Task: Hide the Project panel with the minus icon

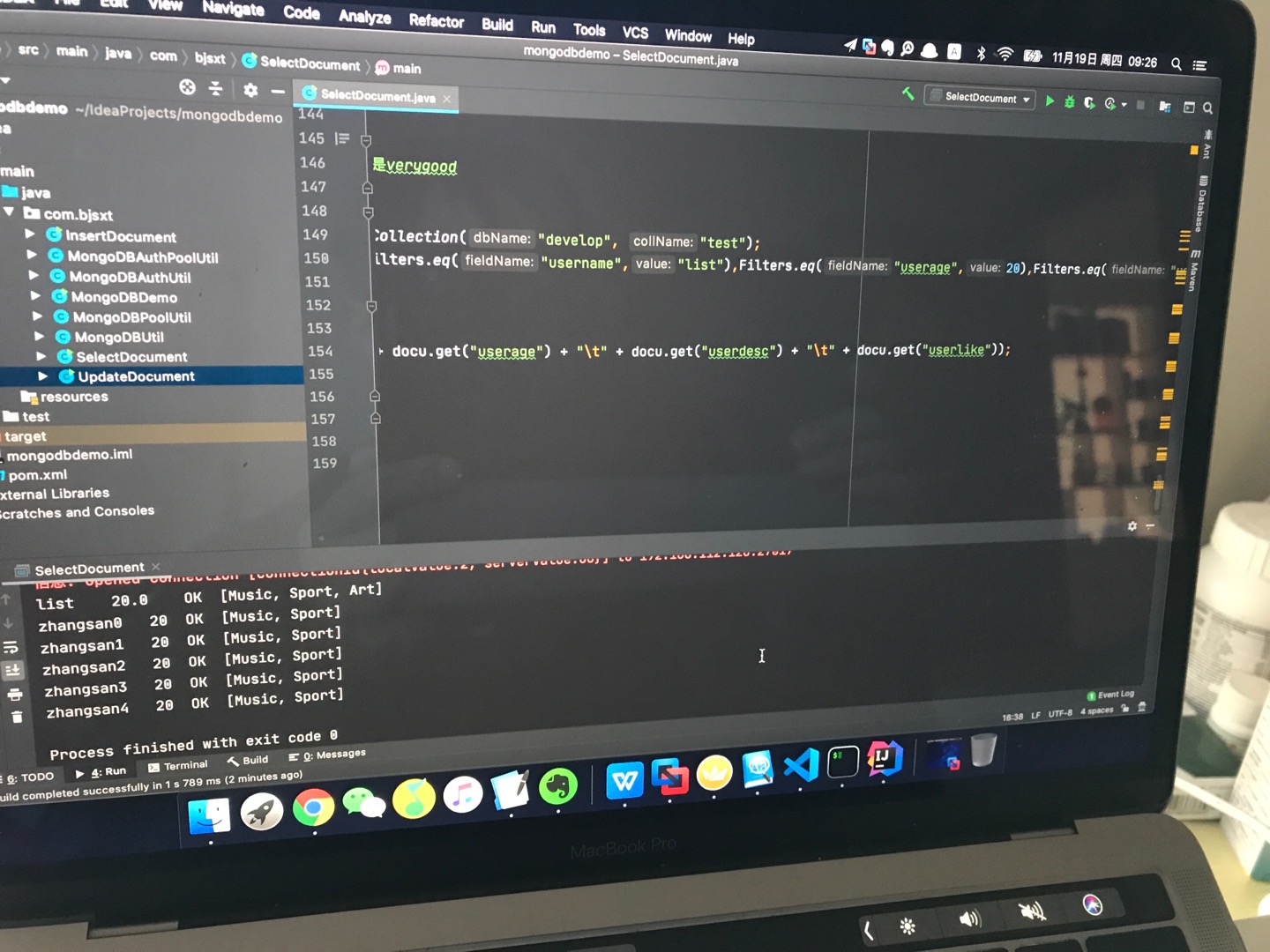Action: 278,92
